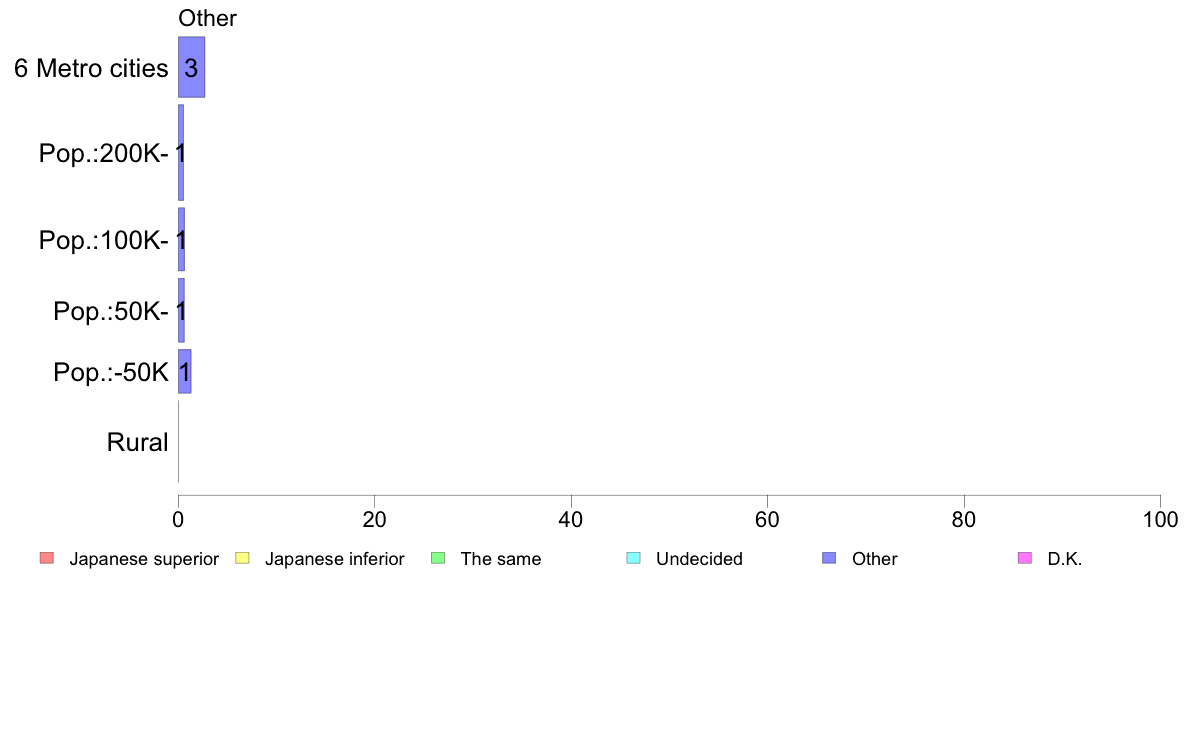Click the cyan Undecided legend swatch
Image resolution: width=1188 pixels, height=736 pixels.
[x=633, y=559]
